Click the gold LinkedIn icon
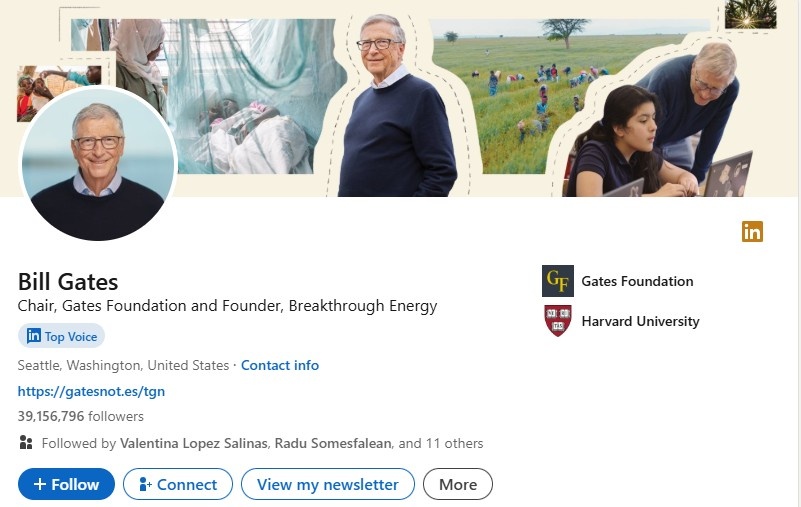Image resolution: width=801 pixels, height=507 pixels. [752, 232]
